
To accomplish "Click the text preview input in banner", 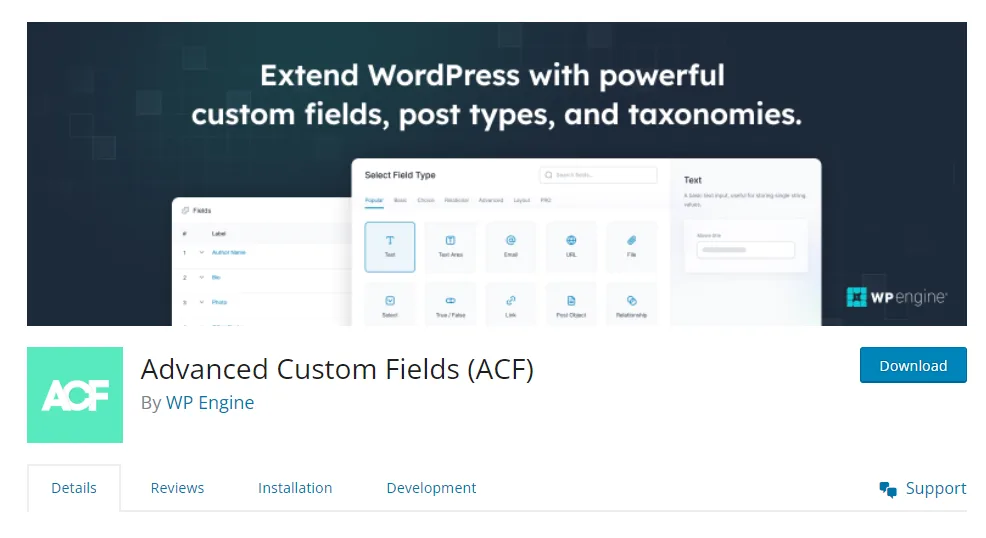I will [745, 250].
